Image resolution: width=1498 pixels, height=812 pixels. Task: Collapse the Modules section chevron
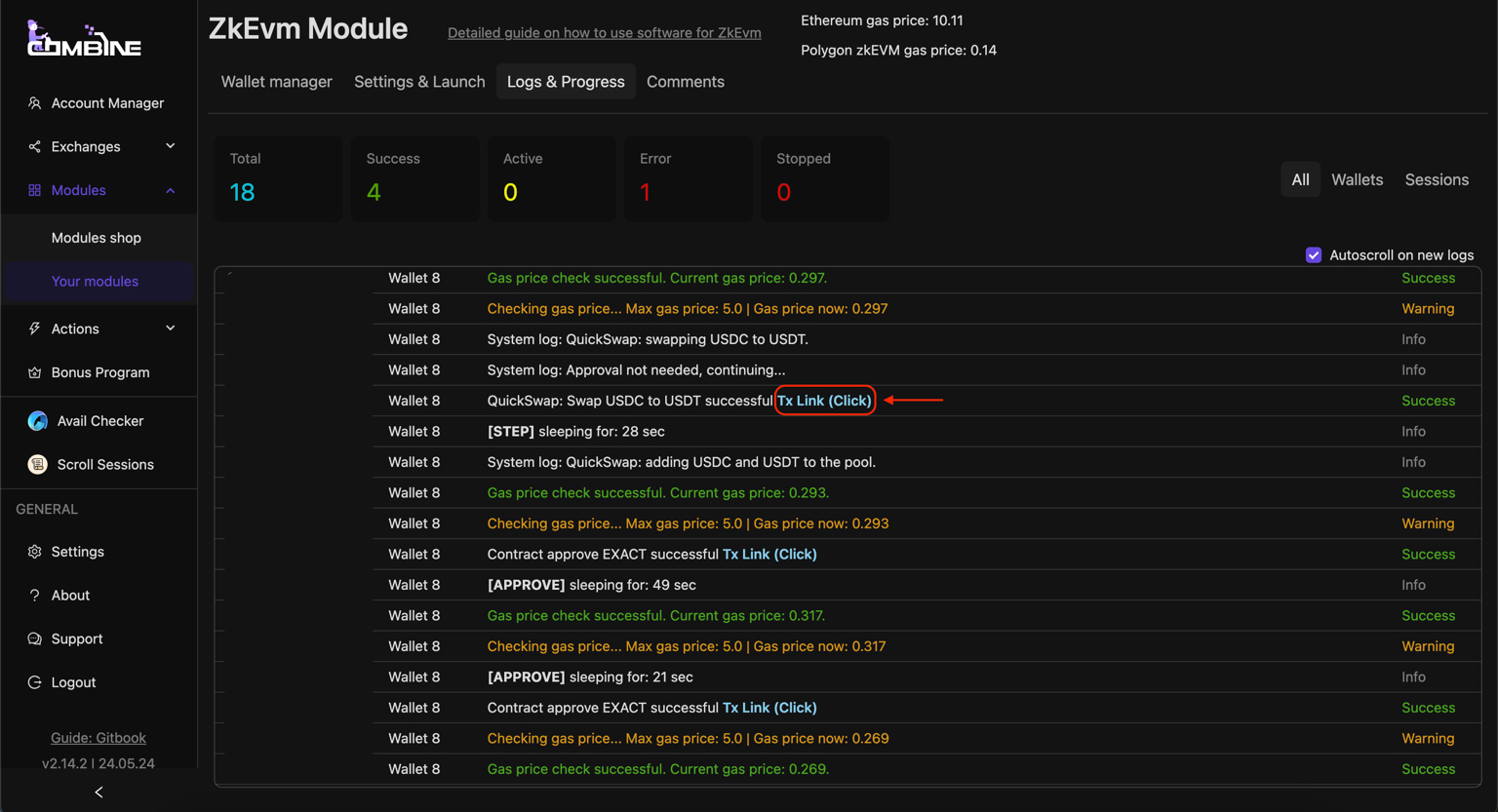pos(171,191)
